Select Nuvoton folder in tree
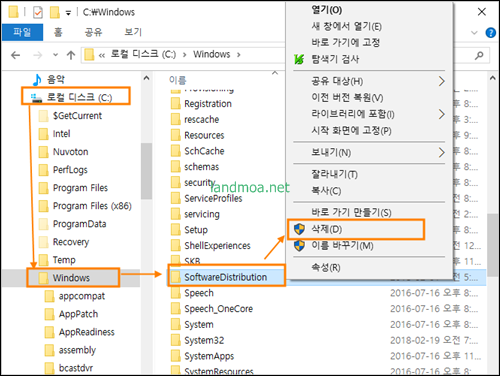 (70, 152)
